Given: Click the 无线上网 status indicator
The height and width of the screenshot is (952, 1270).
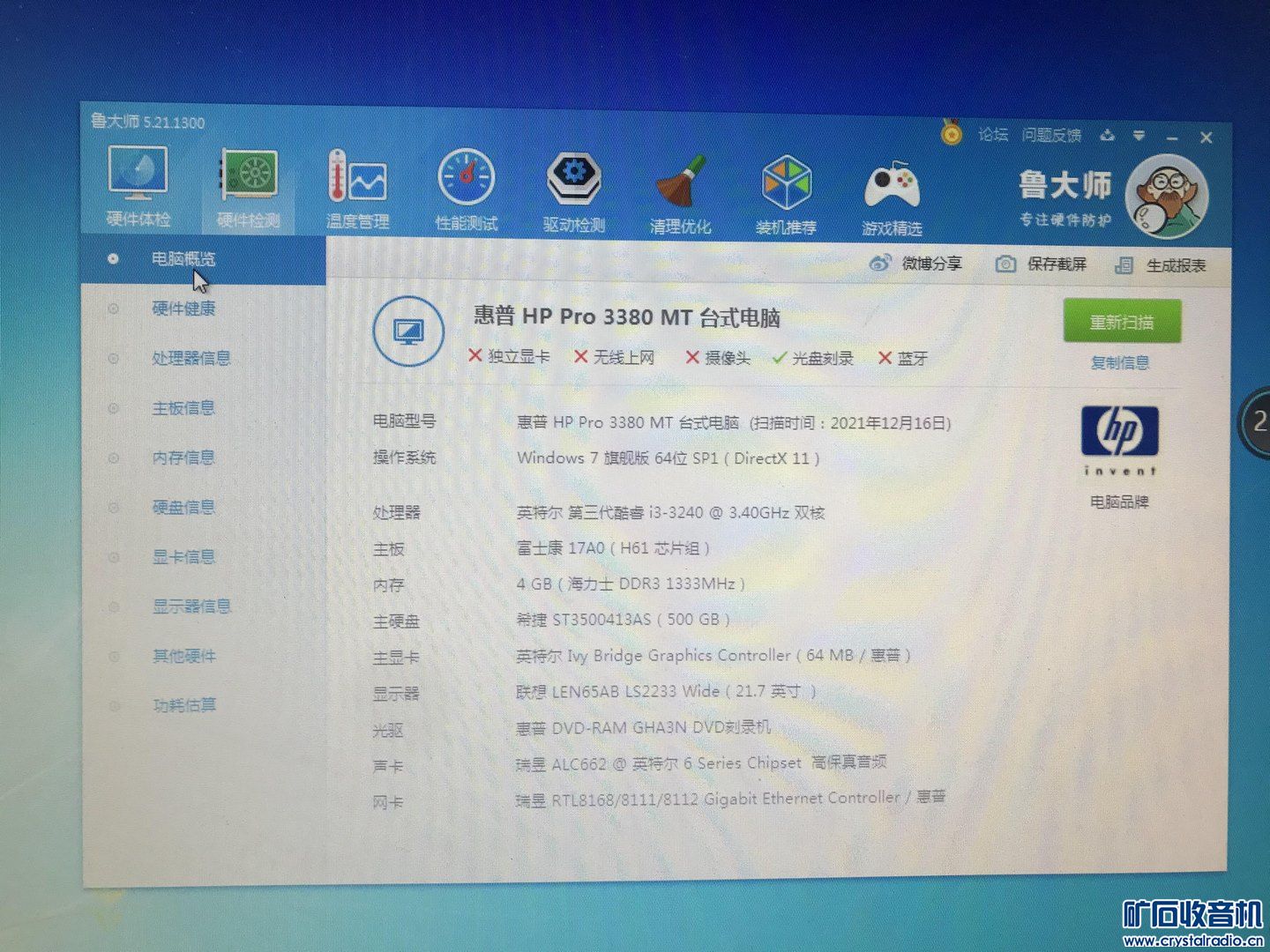Looking at the screenshot, I should (615, 357).
